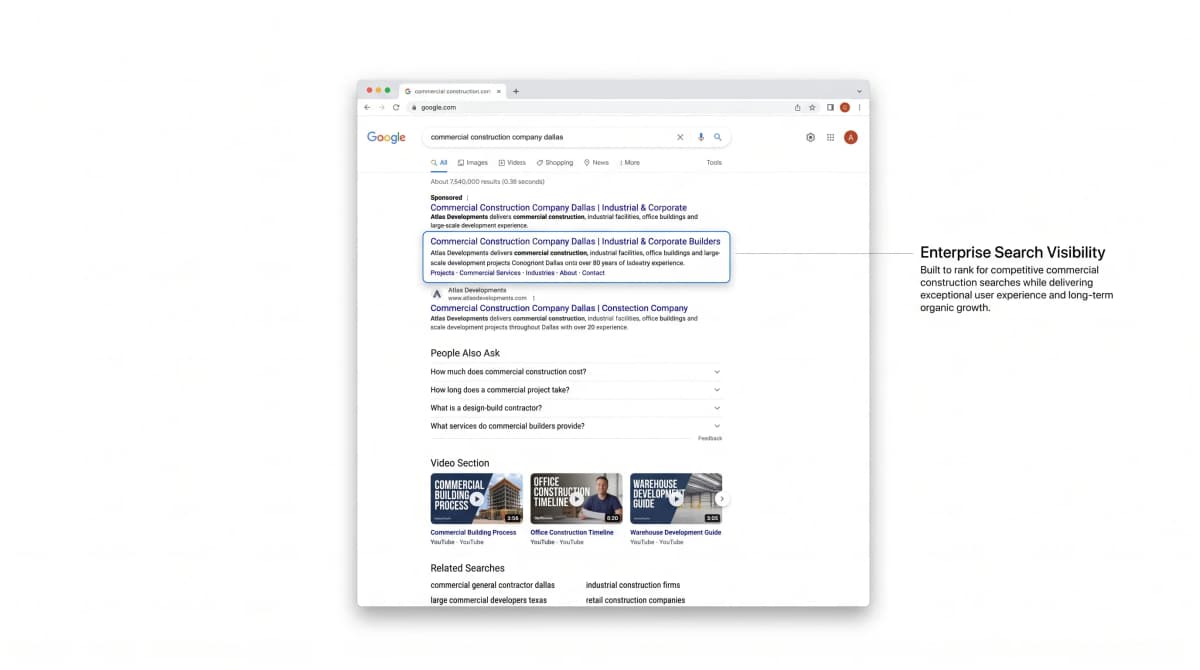Screen dimensions: 1200x670
Task: Open the Commercial Services sitelink
Action: tap(490, 273)
